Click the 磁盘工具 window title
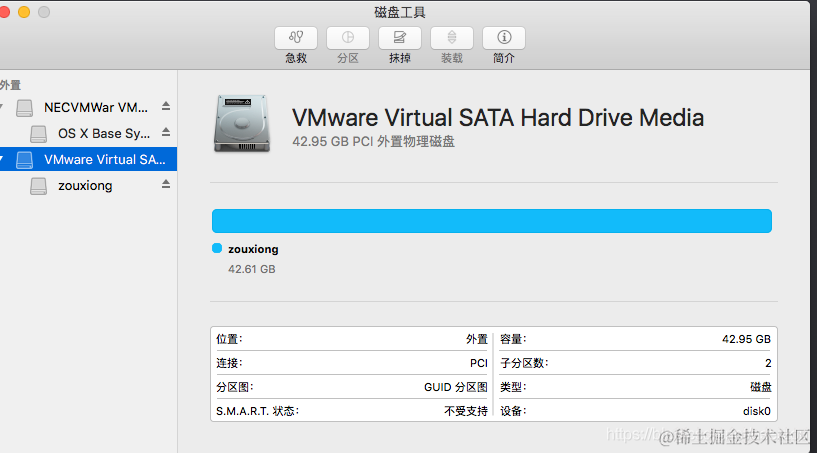 pos(400,12)
